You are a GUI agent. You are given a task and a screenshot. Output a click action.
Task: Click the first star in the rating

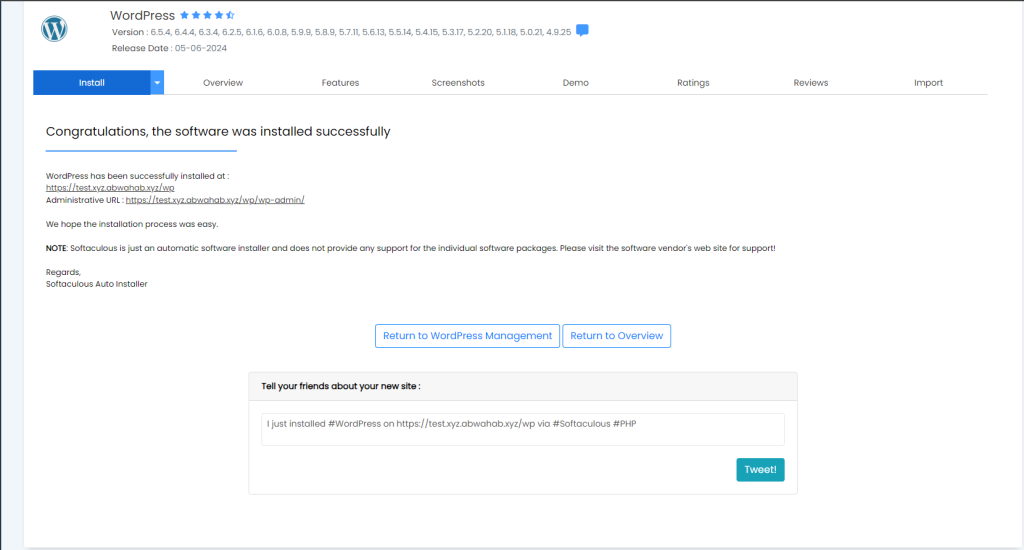(x=184, y=16)
